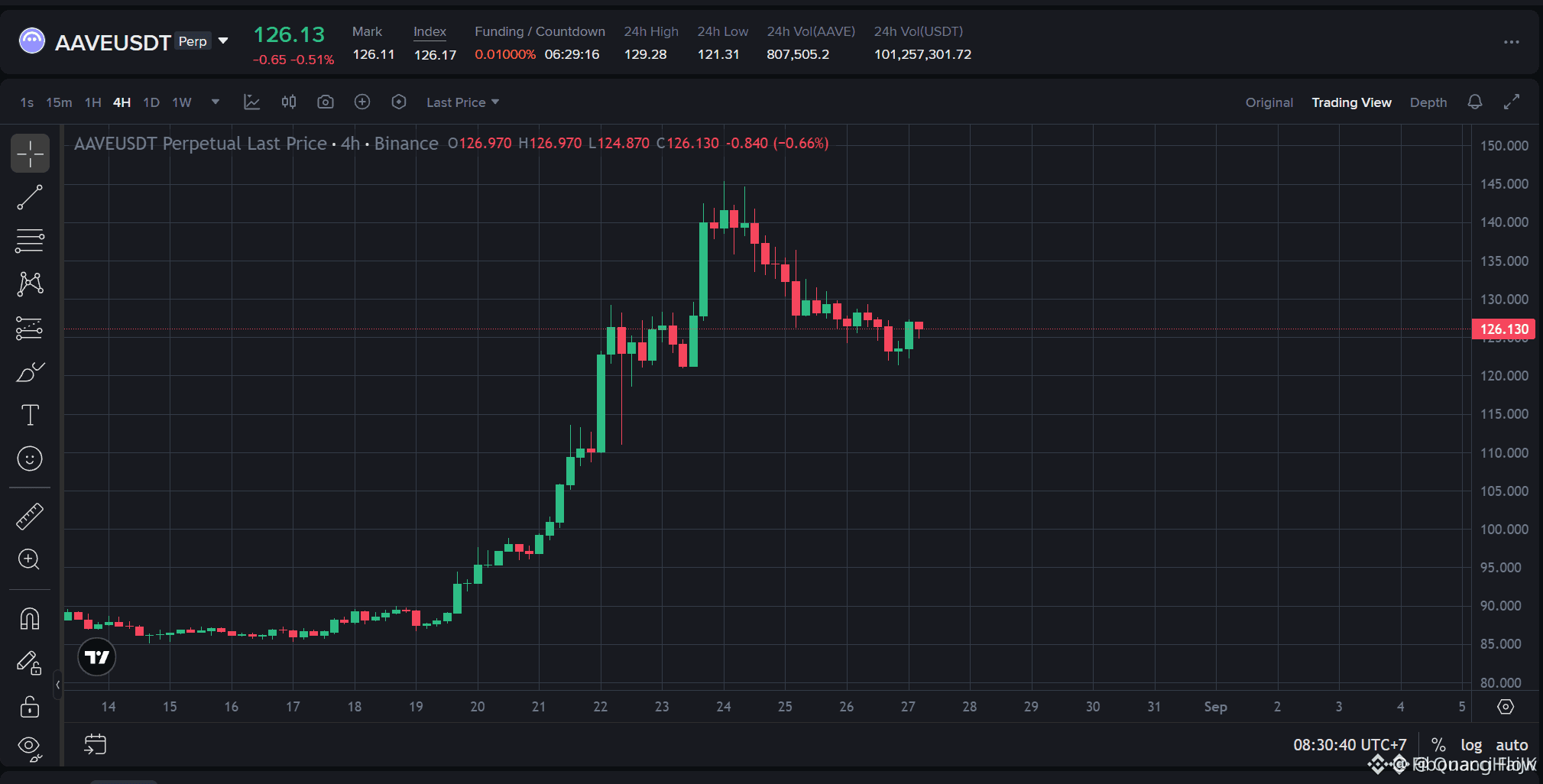This screenshot has height=784, width=1543.
Task: Click the AAVEUSDT coin logo
Action: click(32, 40)
